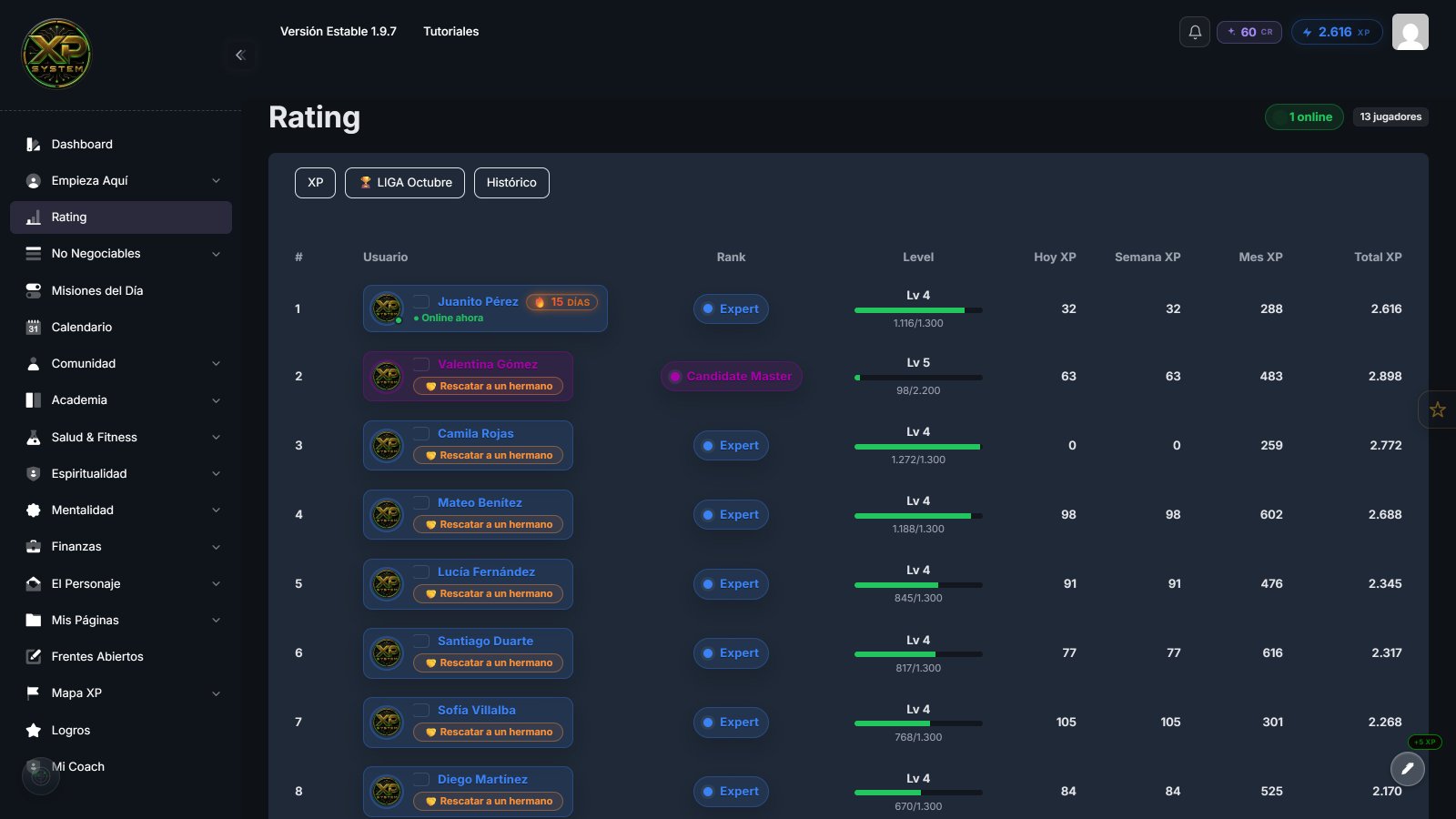
Task: Click the Frentes Abiertos icon
Action: click(34, 656)
